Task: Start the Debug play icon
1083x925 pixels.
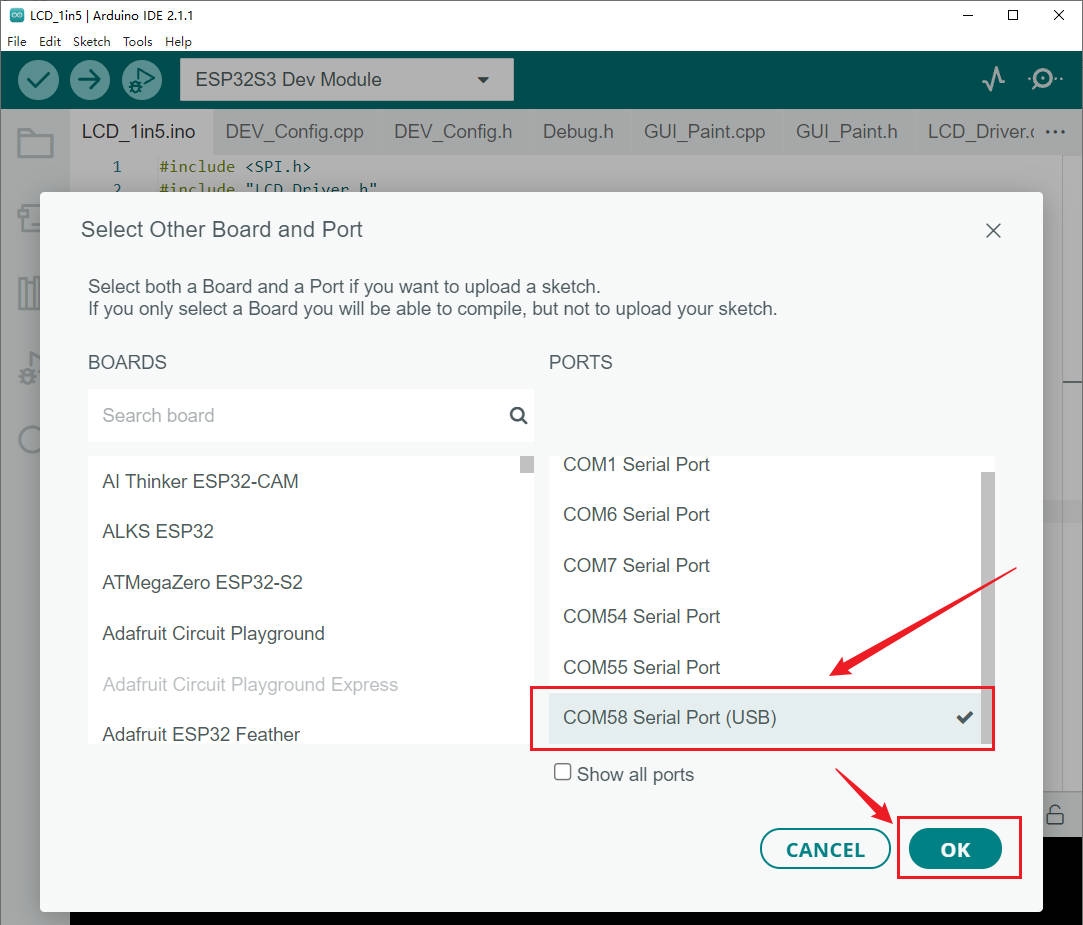Action: pos(142,79)
